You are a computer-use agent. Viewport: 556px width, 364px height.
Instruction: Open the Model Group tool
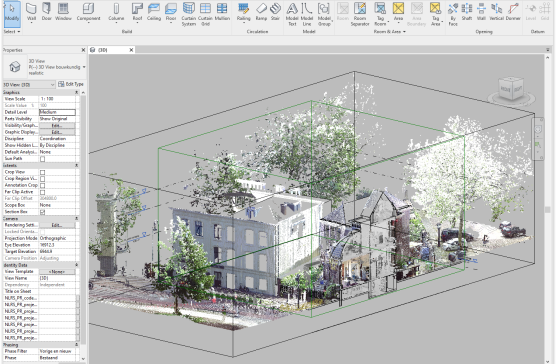pyautogui.click(x=324, y=14)
